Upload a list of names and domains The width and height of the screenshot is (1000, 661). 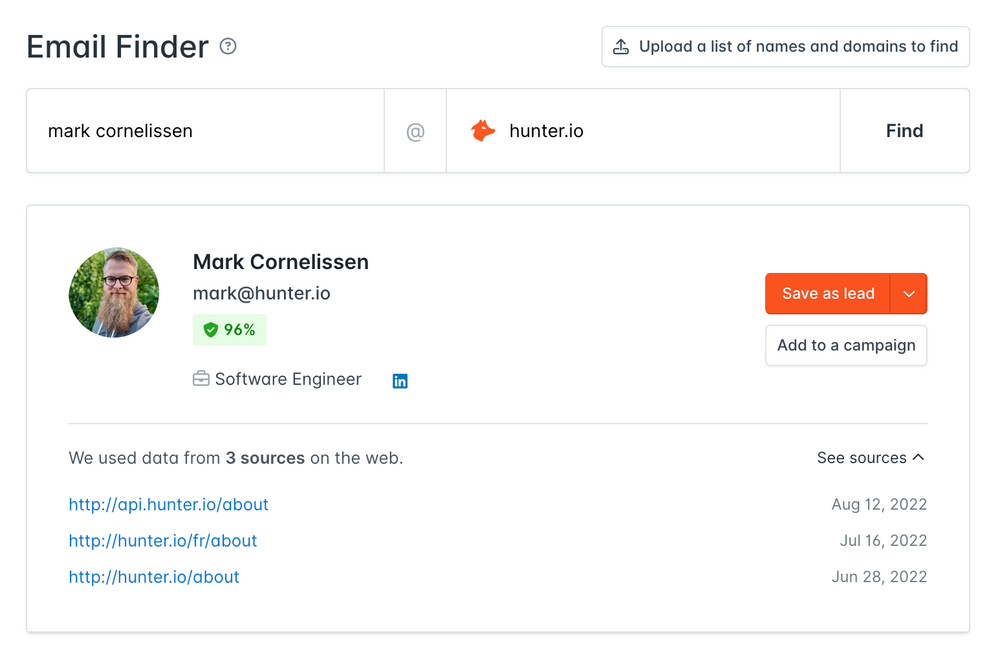785,46
